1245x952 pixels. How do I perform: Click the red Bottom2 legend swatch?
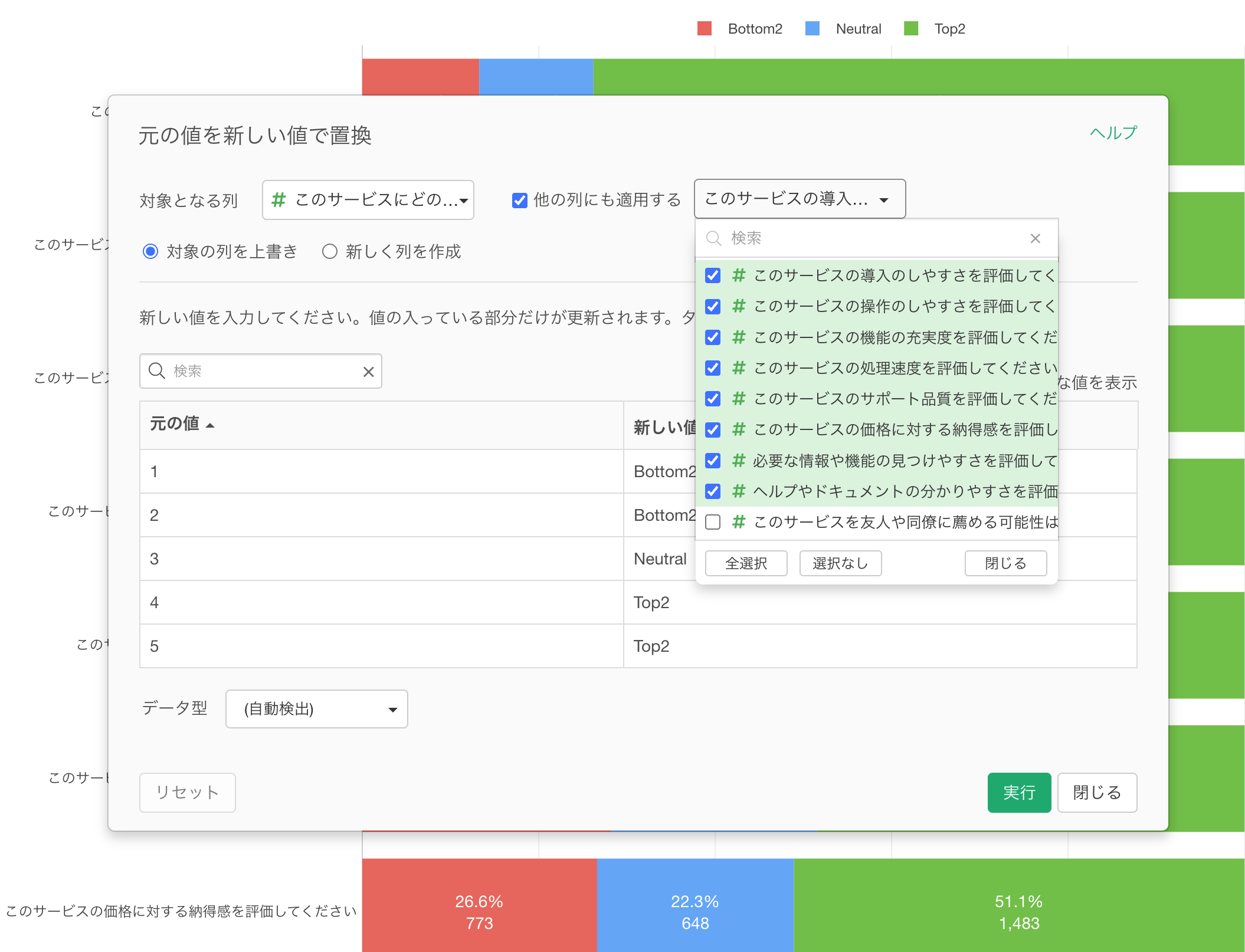(705, 28)
